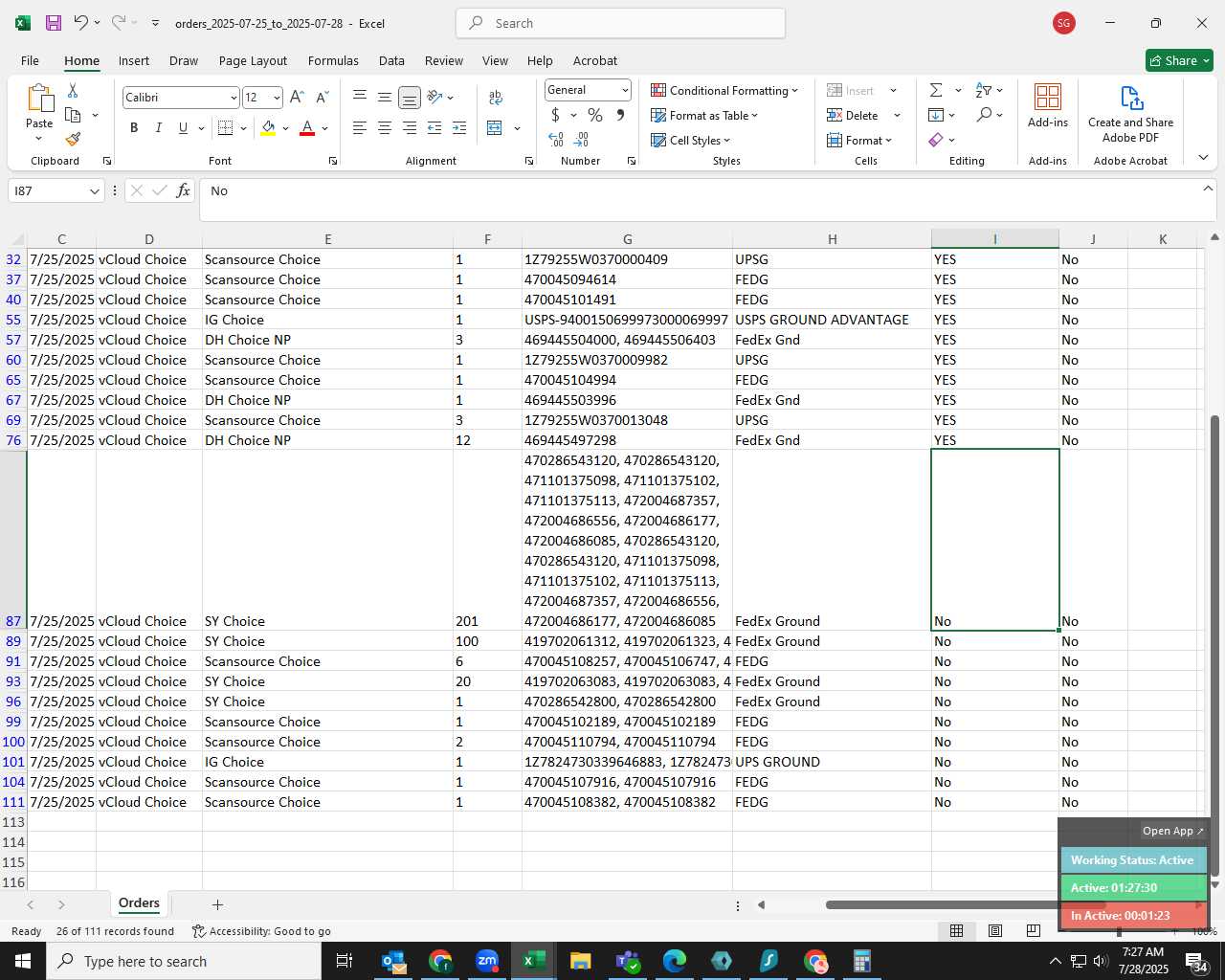Increase font size with large A icon
This screenshot has height=980, width=1225.
(x=297, y=97)
